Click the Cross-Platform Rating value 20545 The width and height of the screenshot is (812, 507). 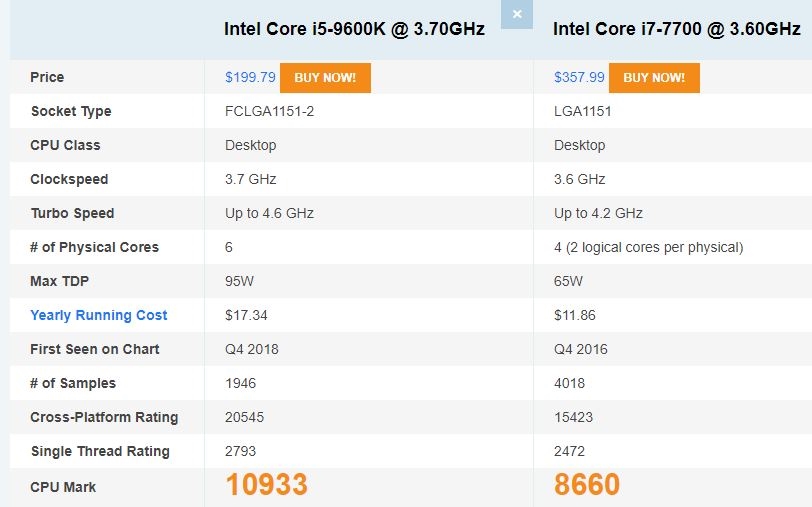244,417
